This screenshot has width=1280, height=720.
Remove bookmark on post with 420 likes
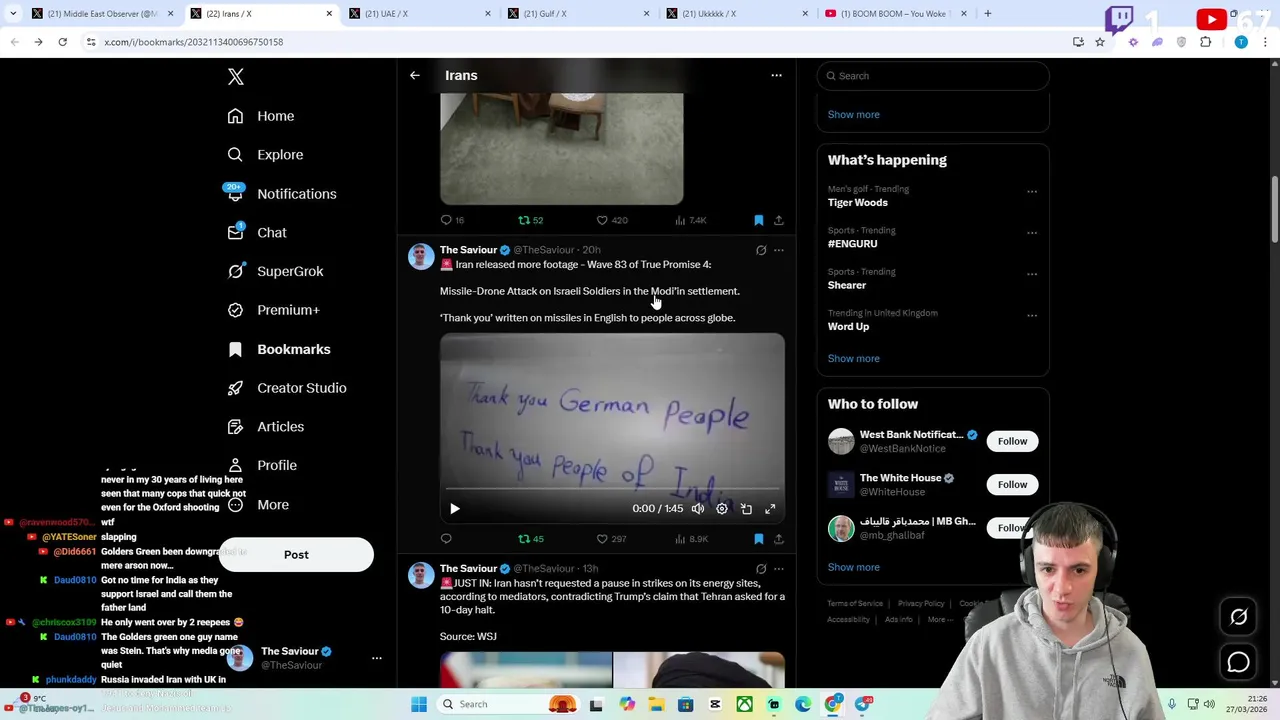point(758,220)
